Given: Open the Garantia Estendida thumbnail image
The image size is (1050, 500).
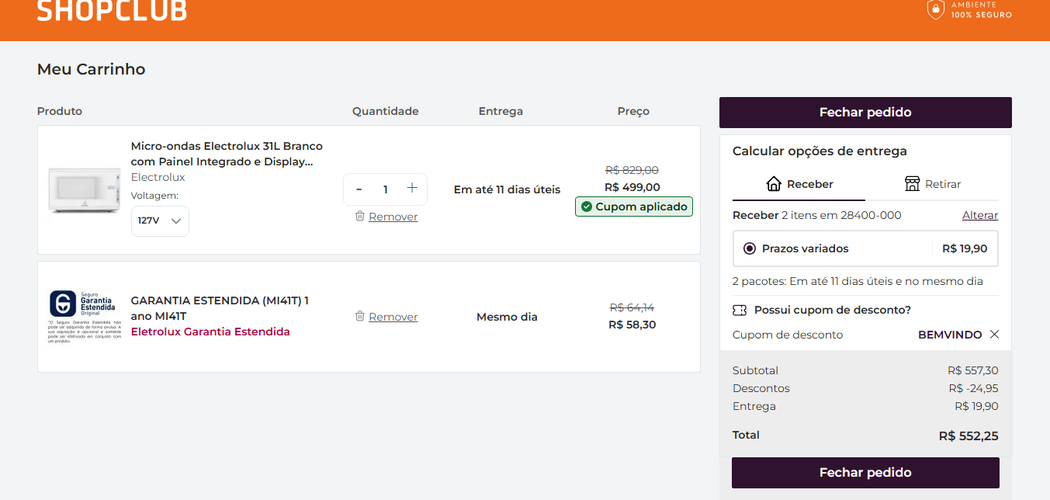Looking at the screenshot, I should coord(85,317).
